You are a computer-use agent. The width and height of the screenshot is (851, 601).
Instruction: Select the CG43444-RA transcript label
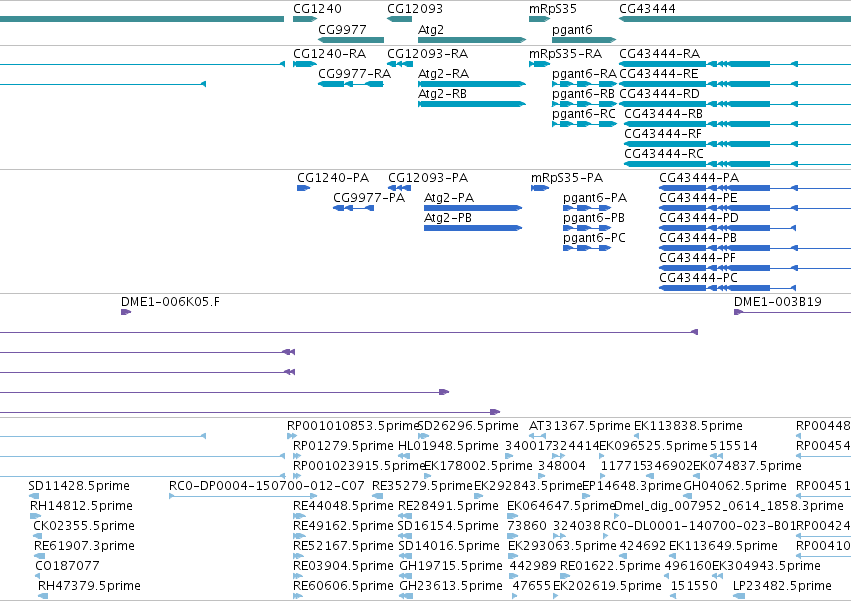click(x=659, y=54)
